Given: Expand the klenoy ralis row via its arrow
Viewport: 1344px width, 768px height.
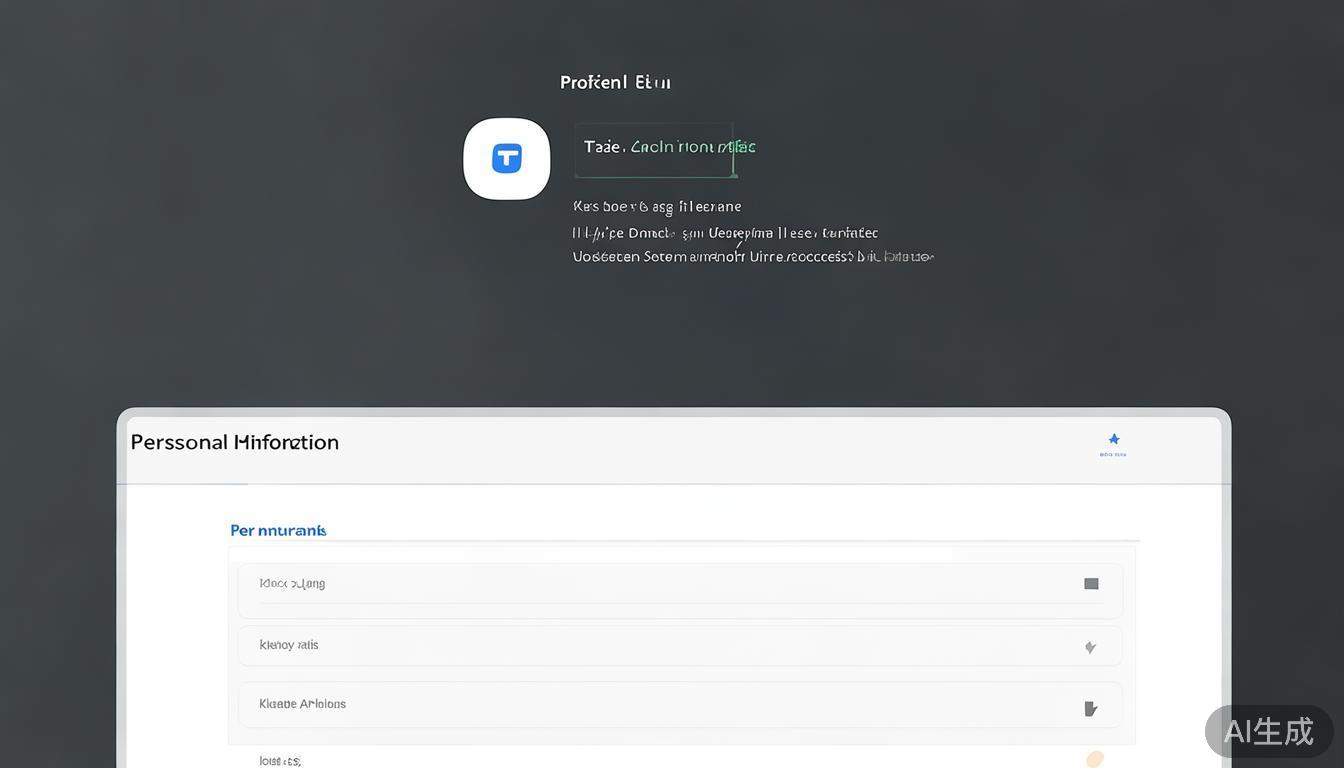Looking at the screenshot, I should pyautogui.click(x=1090, y=647).
